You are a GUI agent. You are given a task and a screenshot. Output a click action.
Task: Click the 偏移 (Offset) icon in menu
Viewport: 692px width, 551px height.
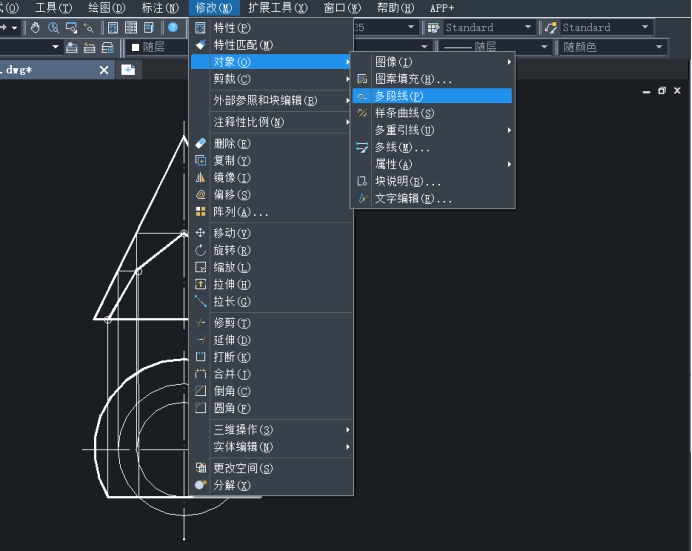pos(201,194)
